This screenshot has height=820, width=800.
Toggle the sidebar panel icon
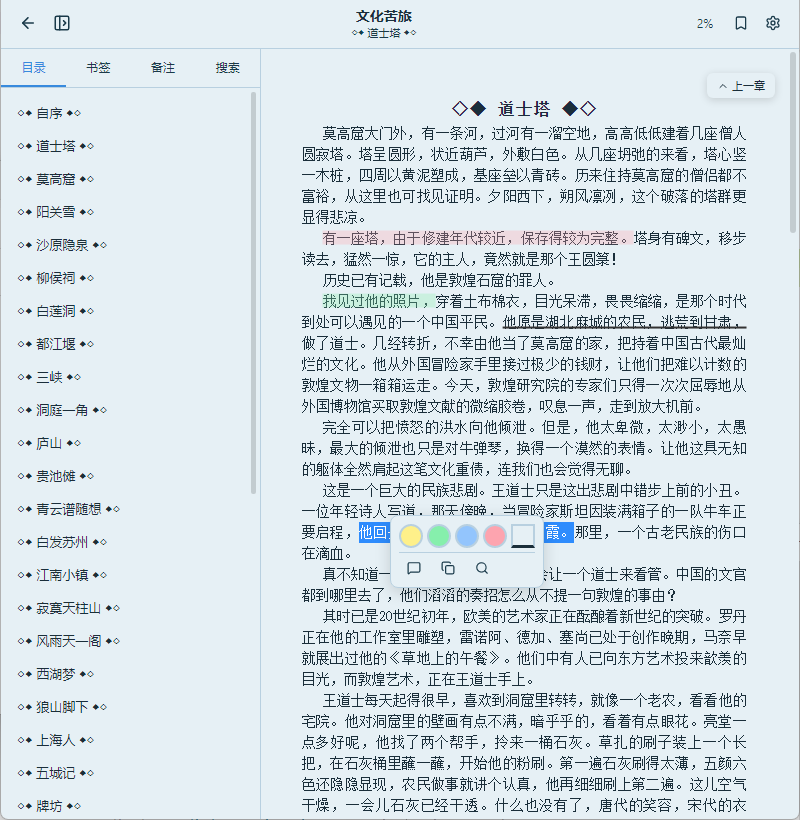tap(62, 23)
